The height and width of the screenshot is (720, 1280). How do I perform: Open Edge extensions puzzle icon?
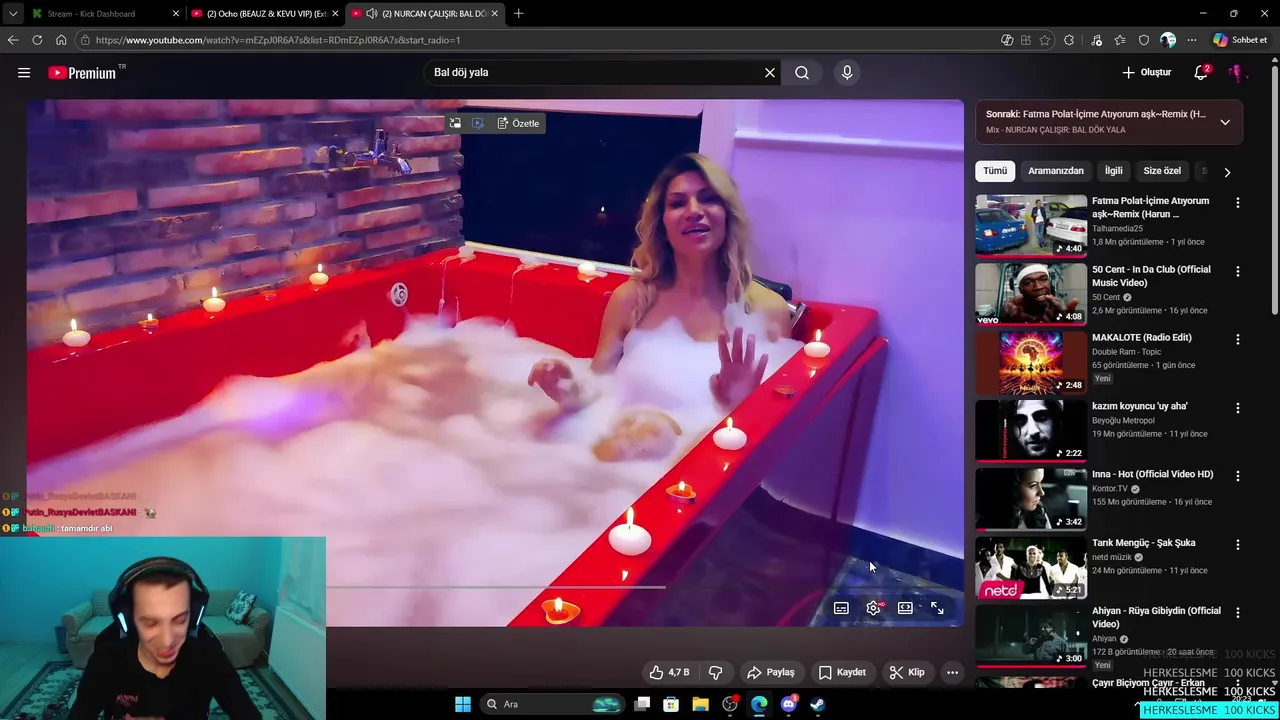pos(1069,40)
